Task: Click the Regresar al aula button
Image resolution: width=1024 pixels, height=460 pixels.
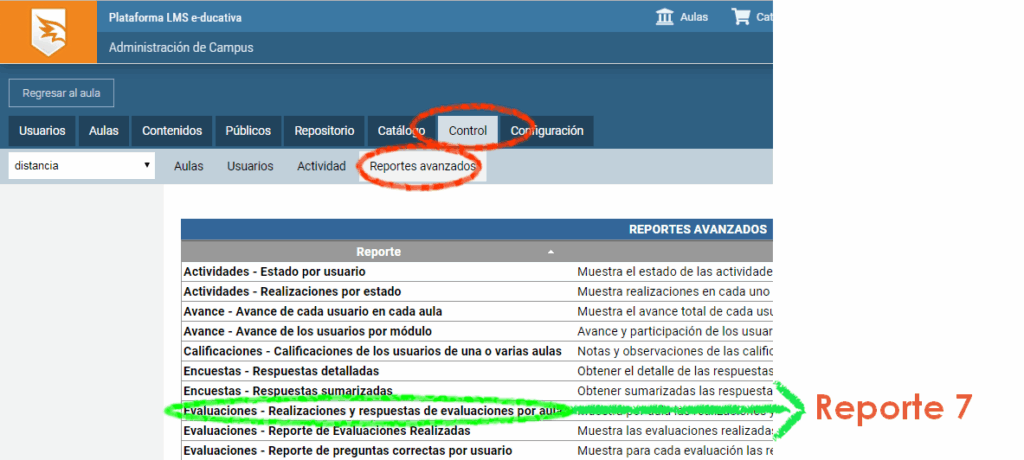Action: coord(61,93)
